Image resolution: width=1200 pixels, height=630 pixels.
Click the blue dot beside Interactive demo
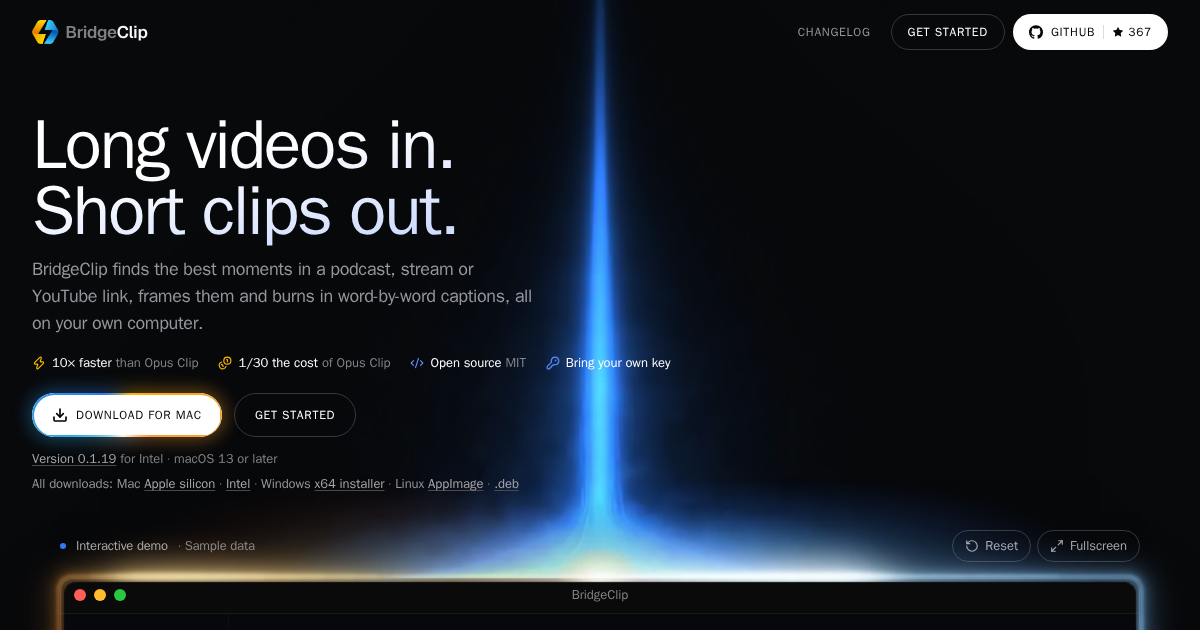[x=63, y=546]
